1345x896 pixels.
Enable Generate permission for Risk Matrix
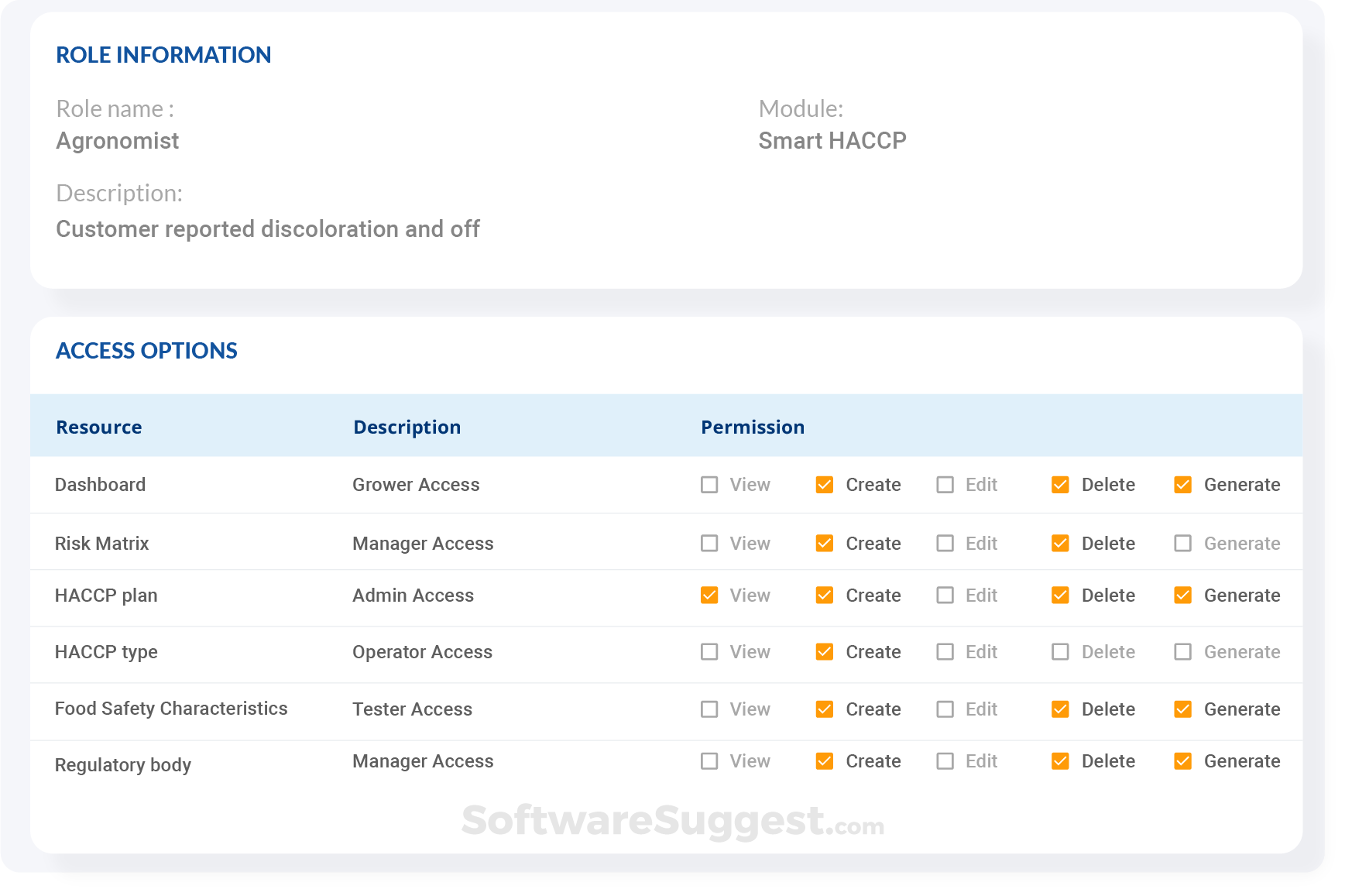(x=1182, y=543)
